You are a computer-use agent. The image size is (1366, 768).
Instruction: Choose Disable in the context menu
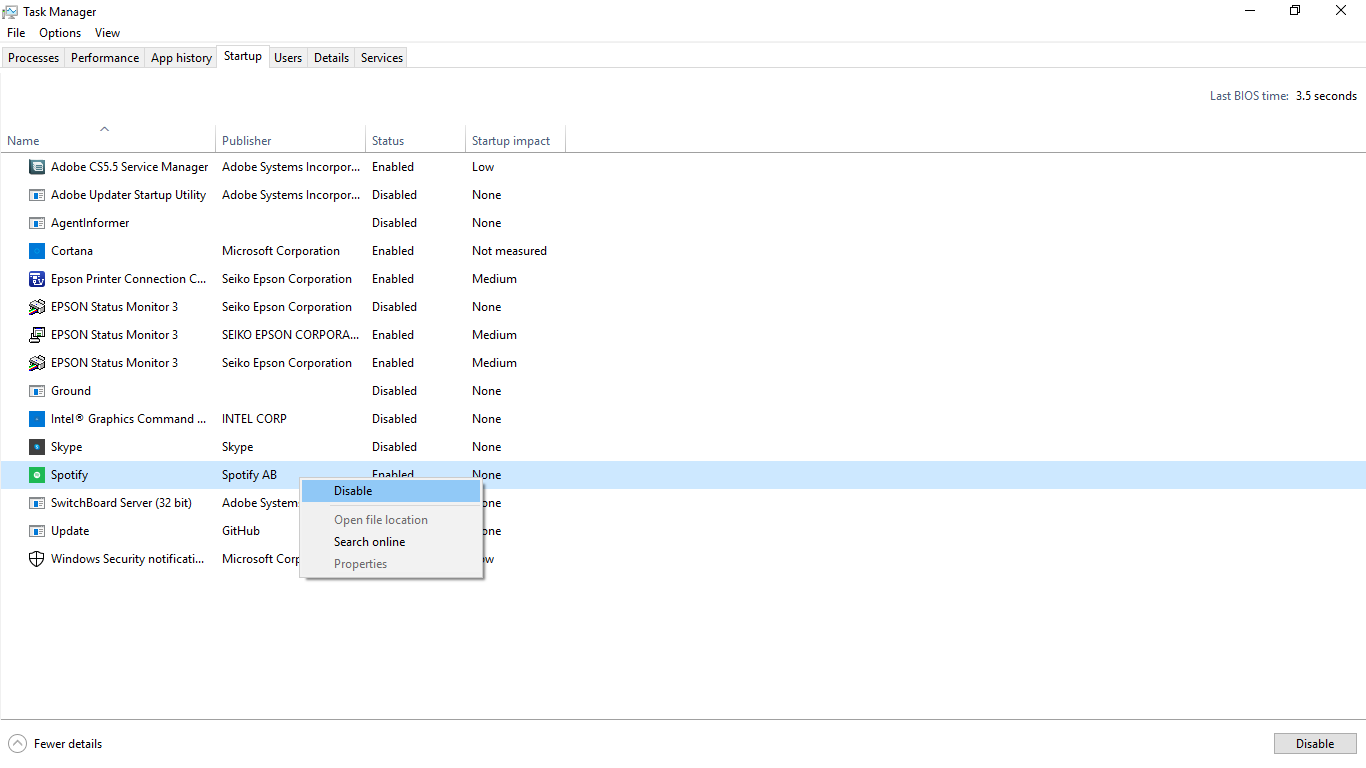[x=391, y=491]
